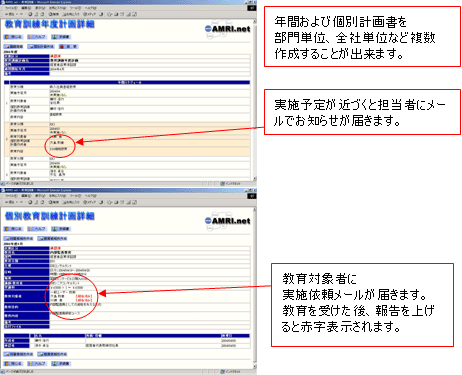
Task: Click the 検索 search toolbar icon in the 個別教育訓練計画詳細 window
Action: coord(54,202)
